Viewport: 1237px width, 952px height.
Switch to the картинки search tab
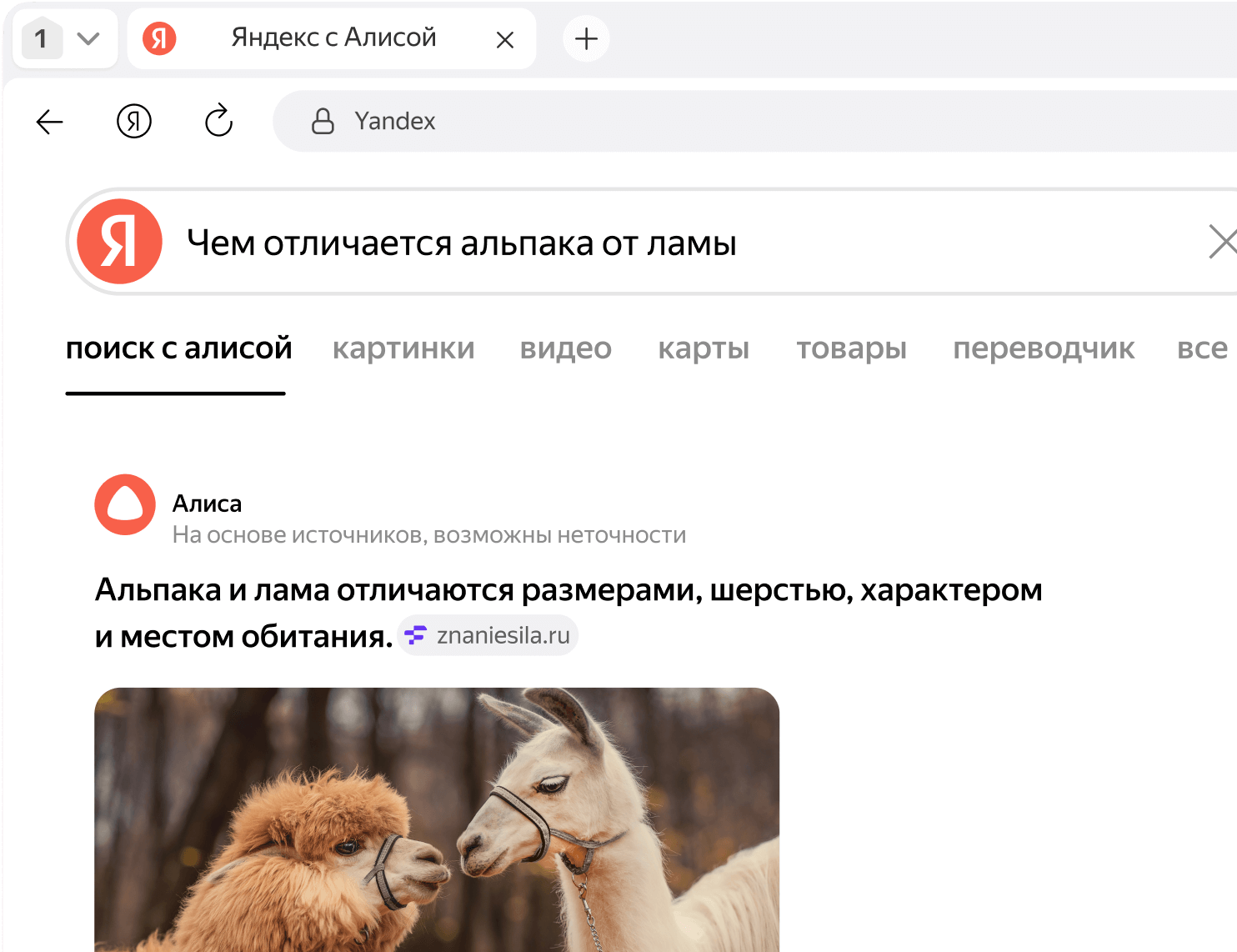(x=403, y=349)
